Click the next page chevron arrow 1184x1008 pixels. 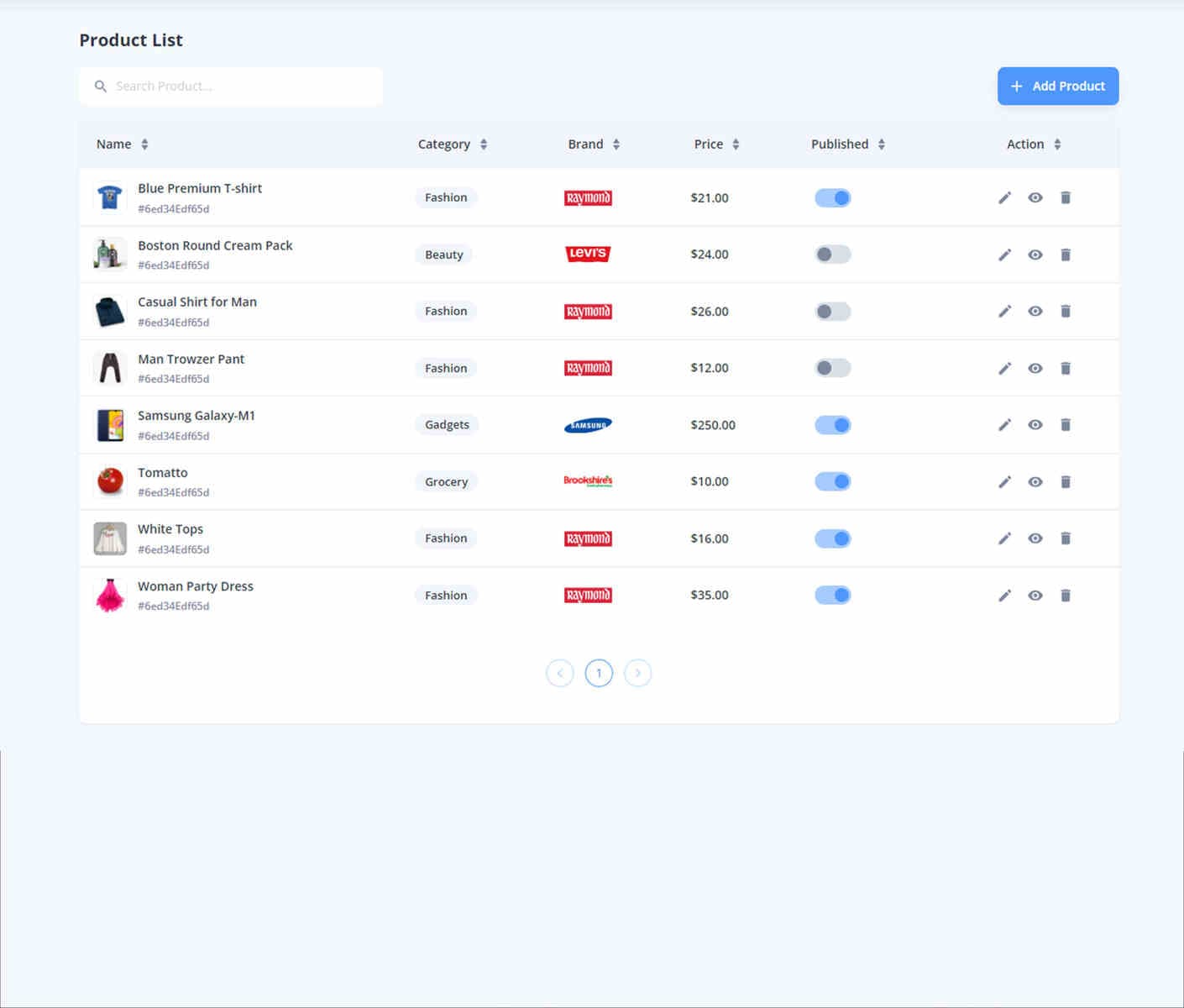click(x=638, y=673)
